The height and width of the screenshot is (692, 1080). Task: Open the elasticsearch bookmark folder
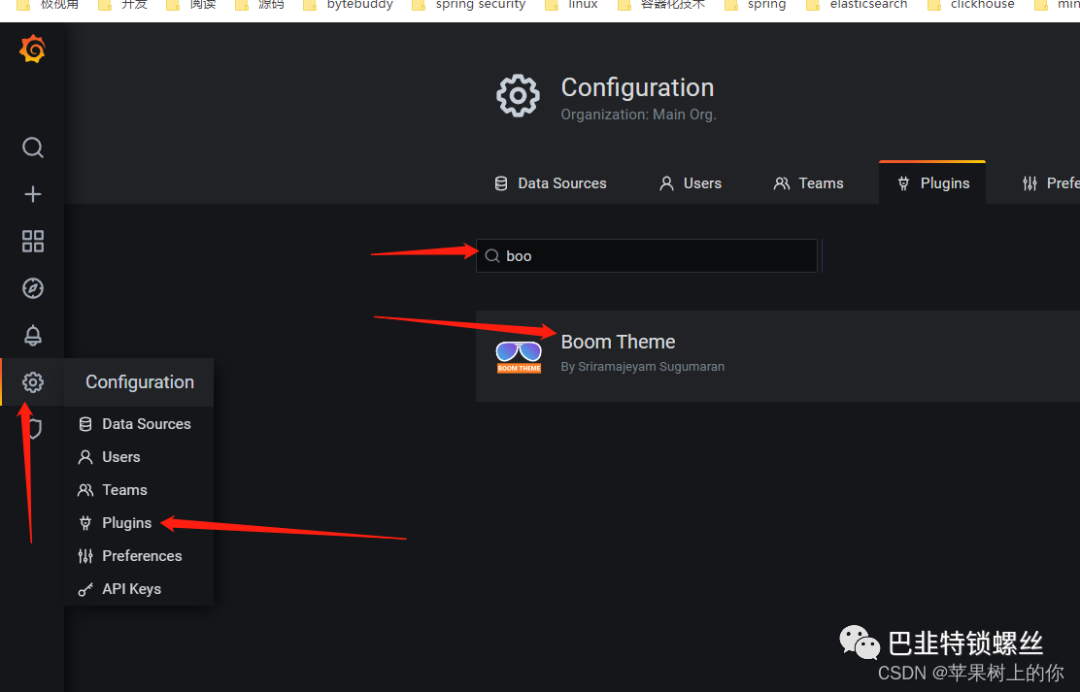[x=857, y=5]
